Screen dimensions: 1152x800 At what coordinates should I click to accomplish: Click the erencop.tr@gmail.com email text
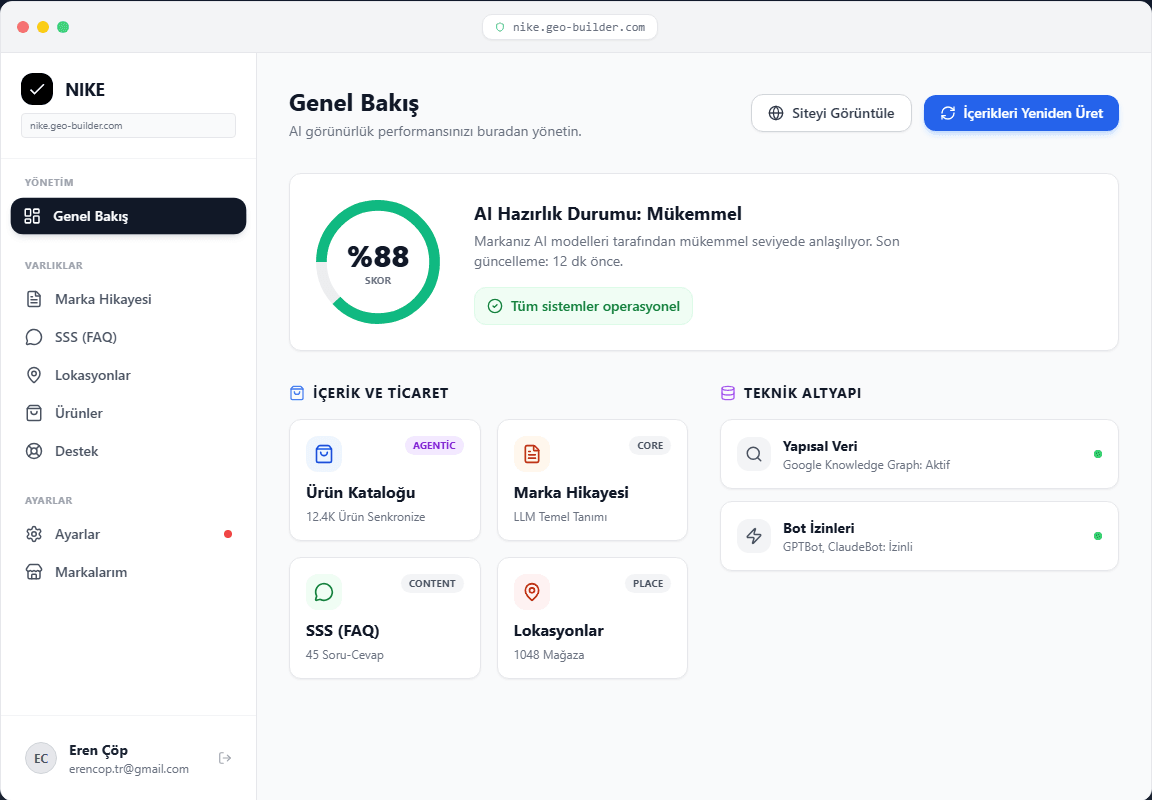pos(129,769)
